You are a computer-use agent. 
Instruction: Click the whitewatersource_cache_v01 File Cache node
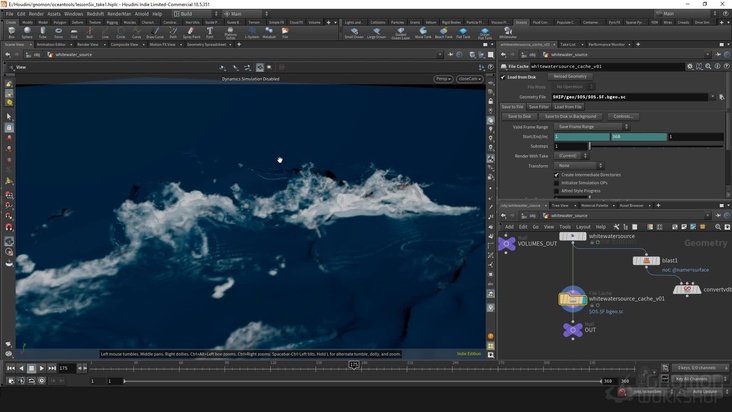click(x=573, y=299)
